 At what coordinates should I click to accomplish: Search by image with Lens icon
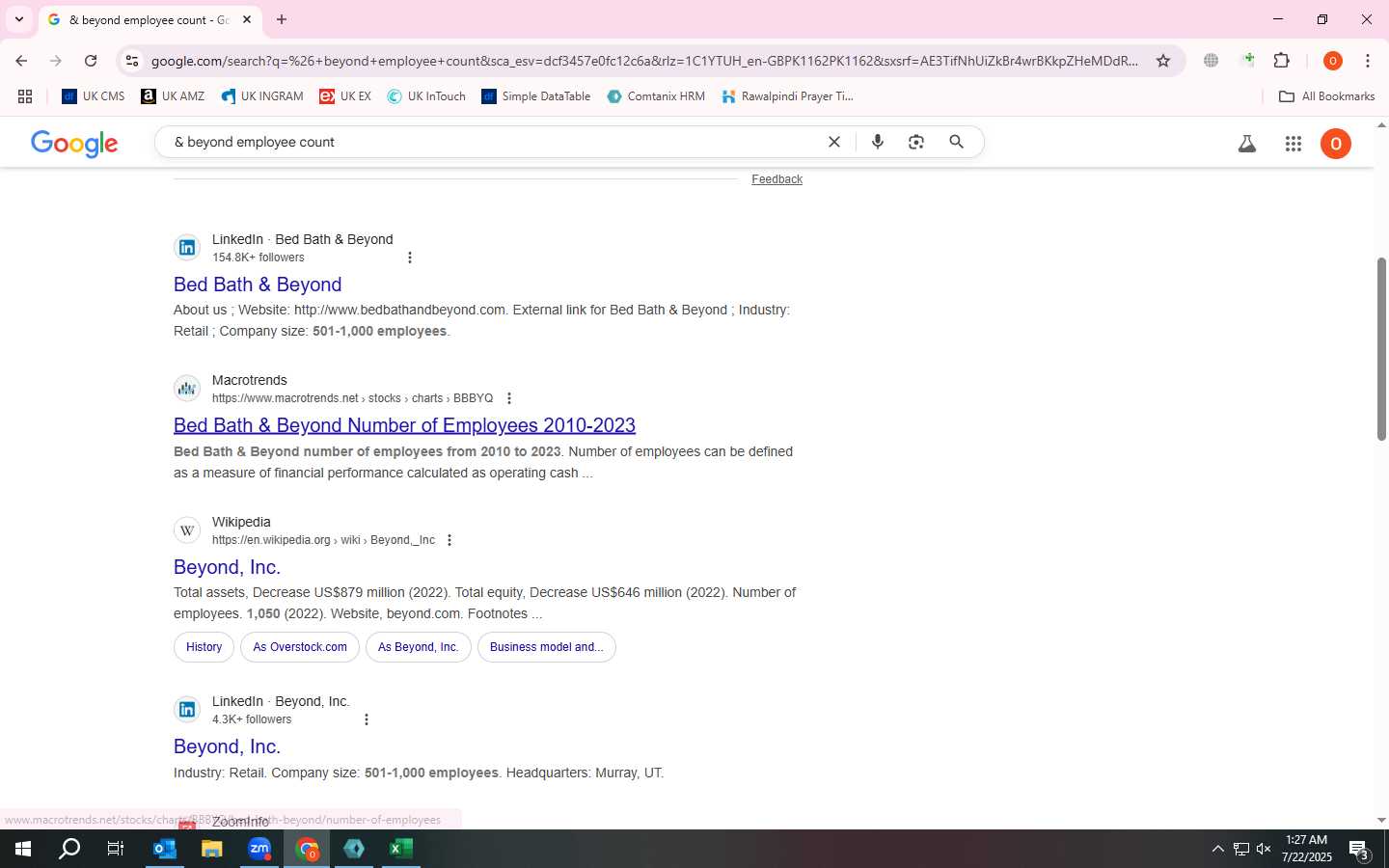pos(916,142)
